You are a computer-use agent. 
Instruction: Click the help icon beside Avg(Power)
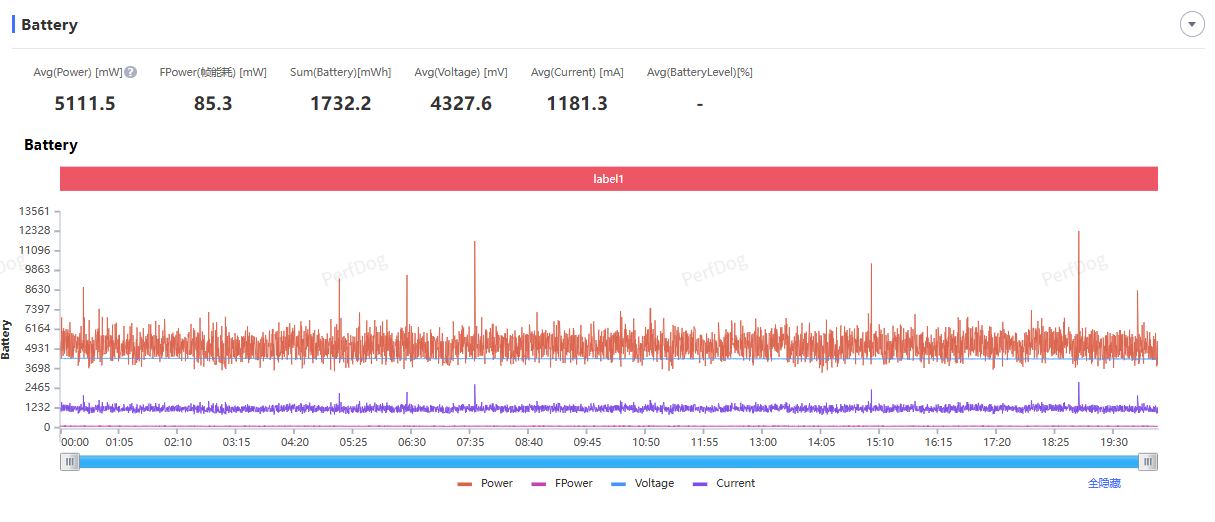[131, 72]
